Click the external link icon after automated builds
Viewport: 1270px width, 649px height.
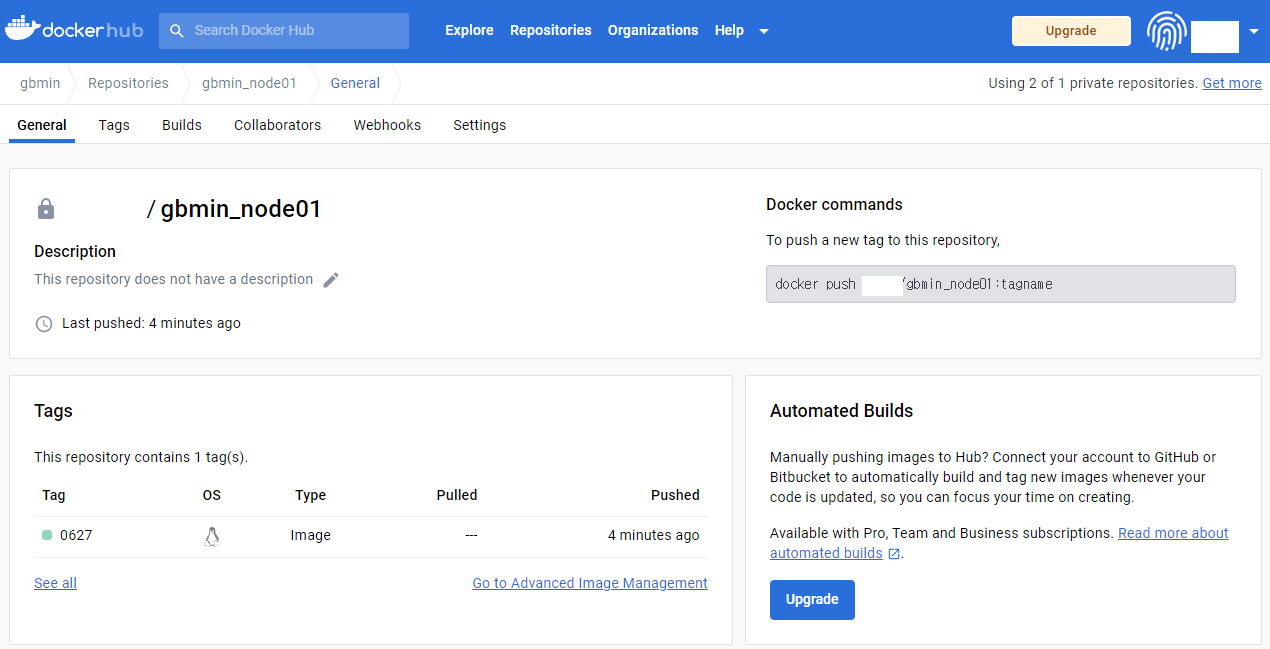click(894, 554)
